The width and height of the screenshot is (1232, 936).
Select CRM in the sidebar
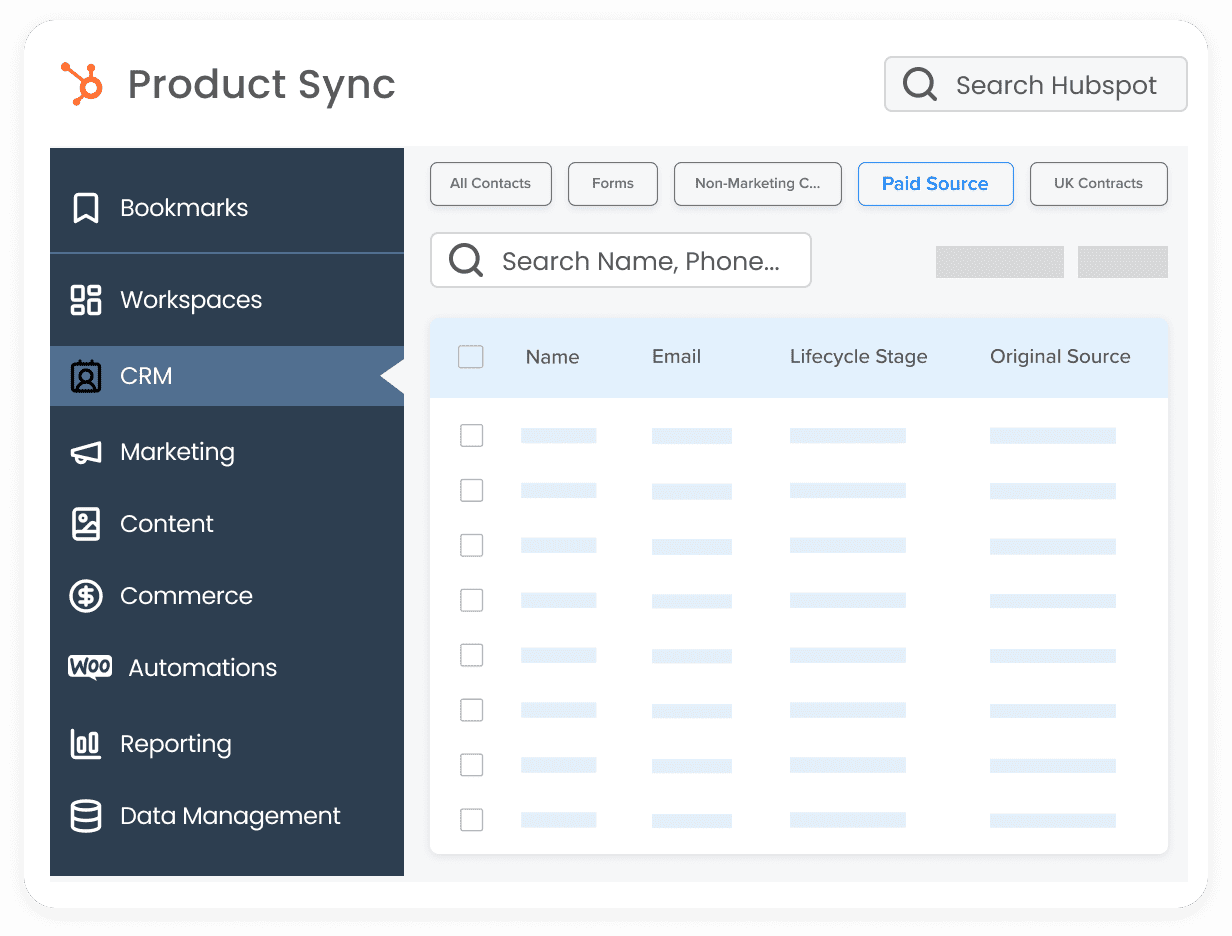point(227,376)
